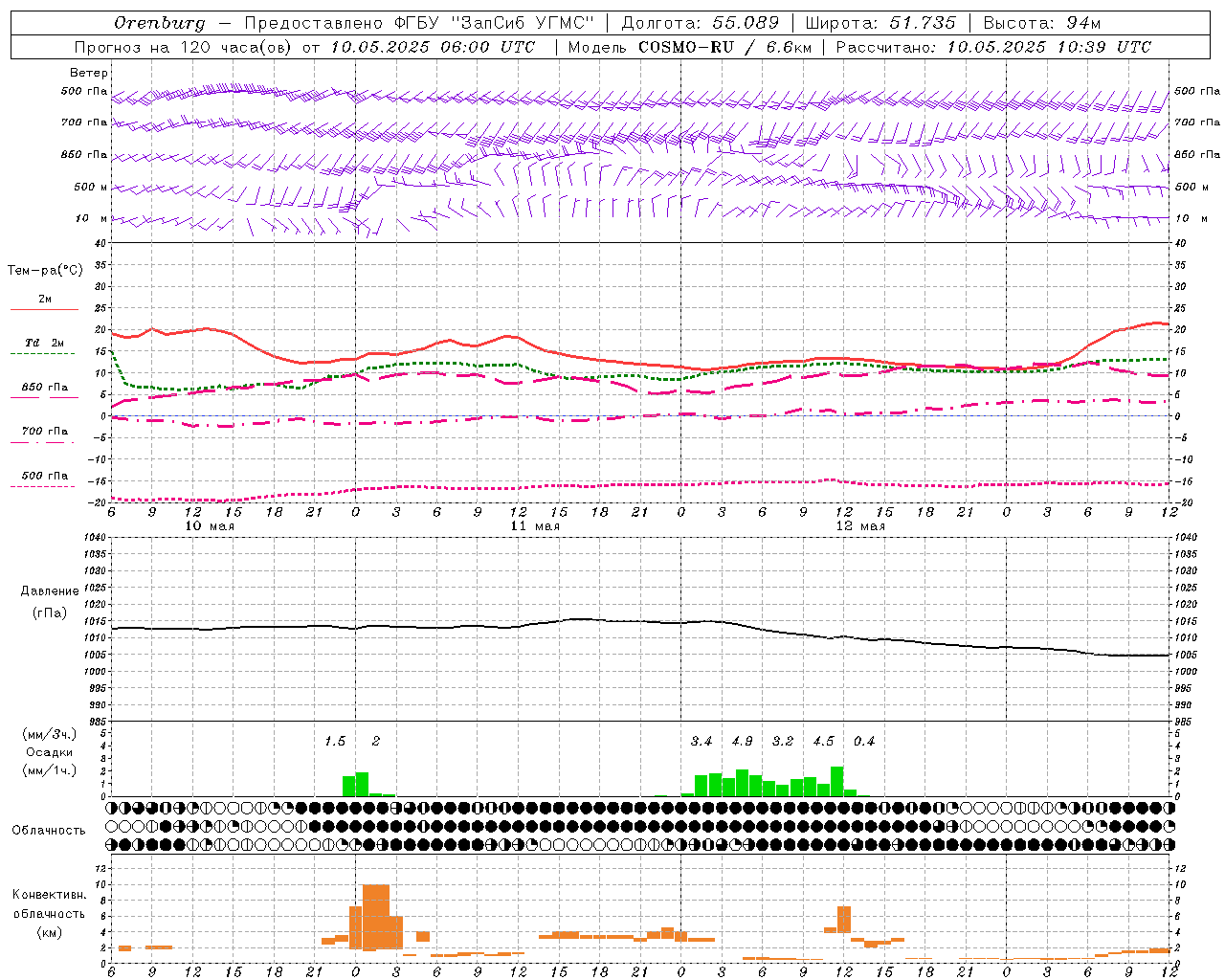Viewport: 1225px width, 980px height.
Task: Click the precipitation total value "4.5"
Action: [x=823, y=742]
